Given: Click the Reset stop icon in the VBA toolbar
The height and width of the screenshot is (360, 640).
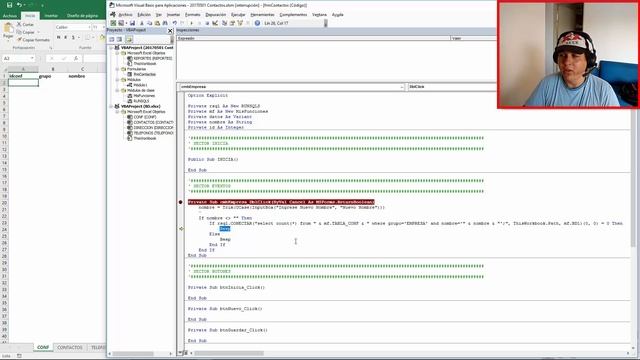Looking at the screenshot, I should pos(207,23).
